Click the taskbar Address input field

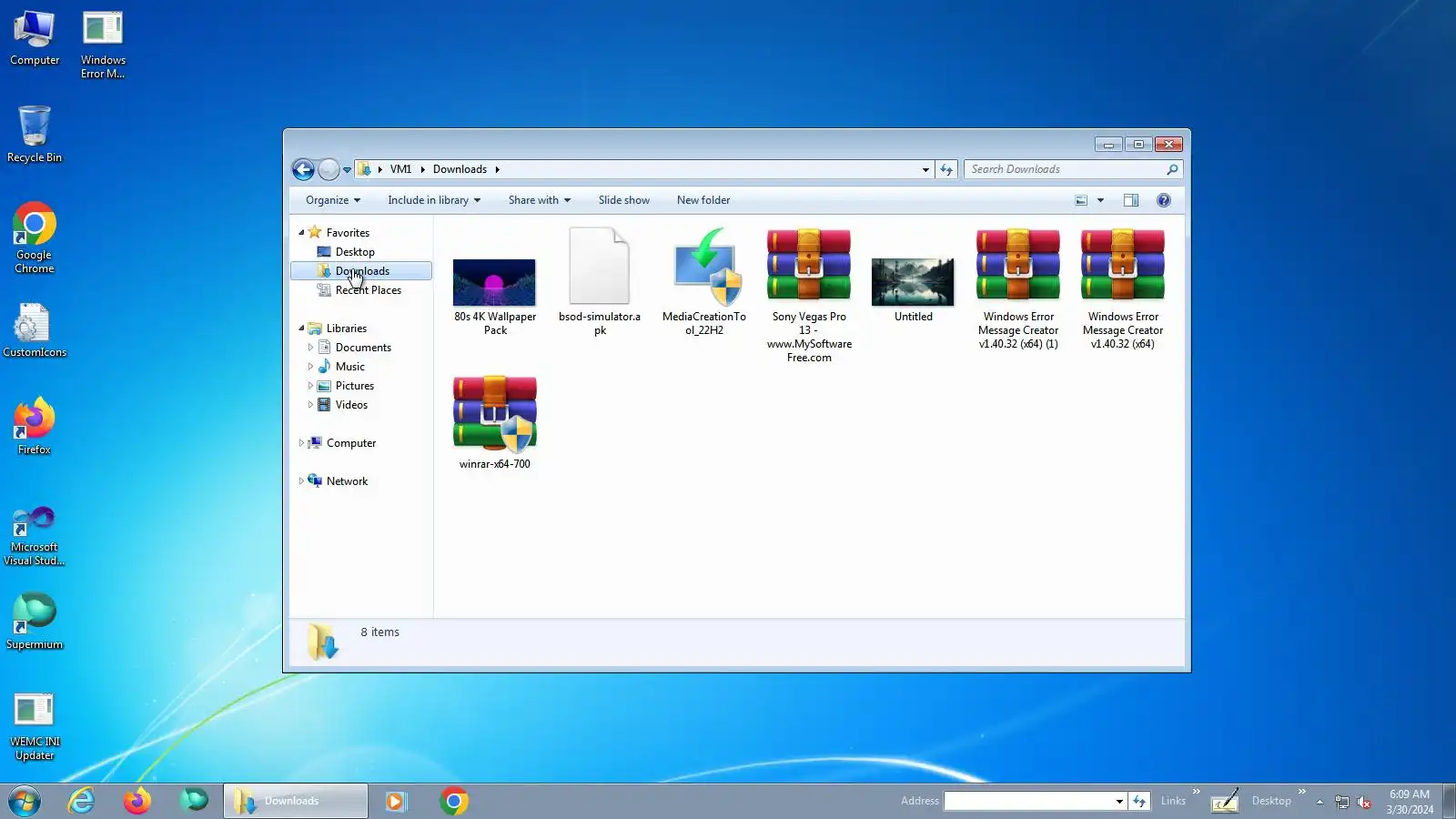click(x=1029, y=801)
